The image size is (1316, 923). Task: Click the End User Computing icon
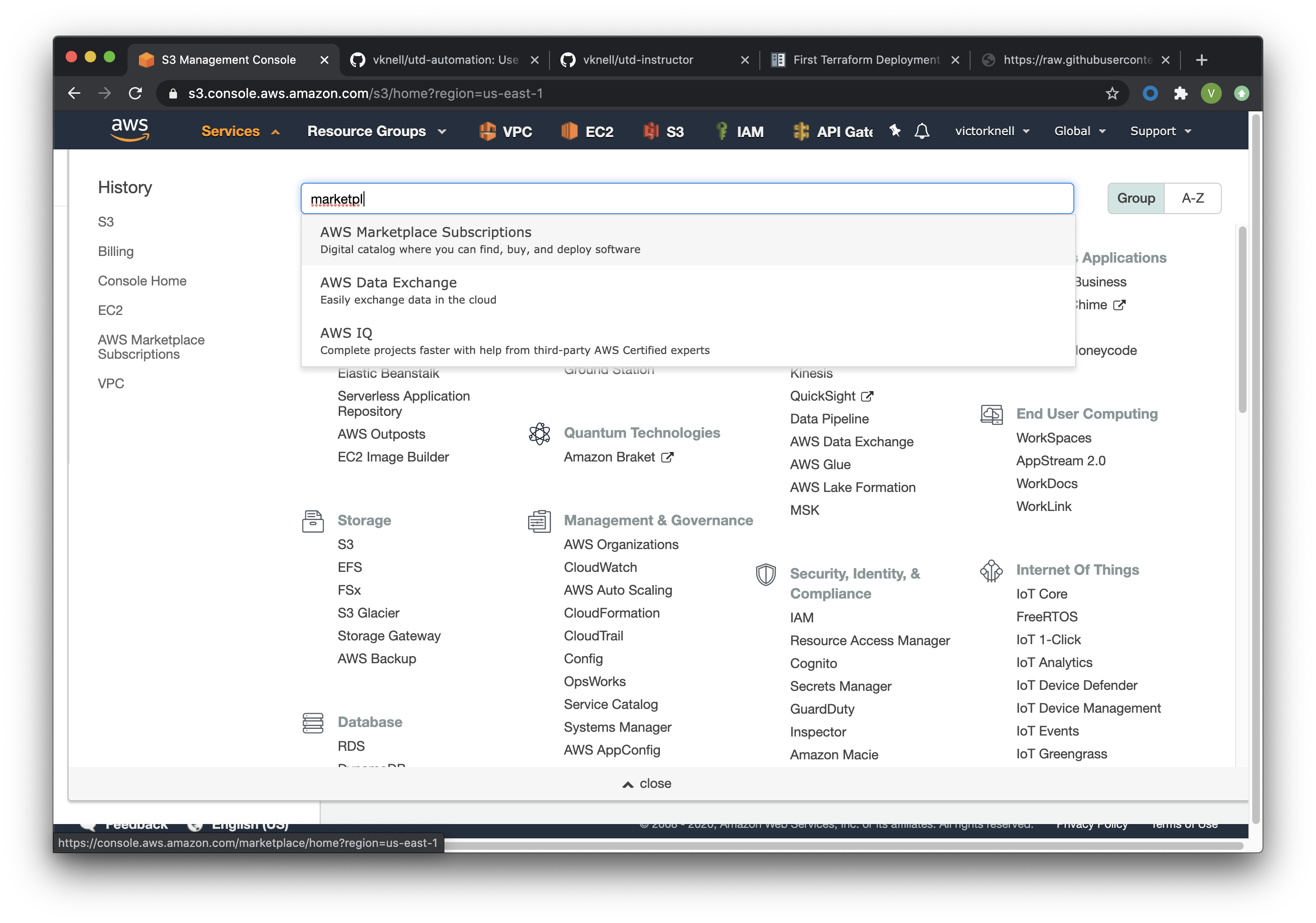coord(992,414)
